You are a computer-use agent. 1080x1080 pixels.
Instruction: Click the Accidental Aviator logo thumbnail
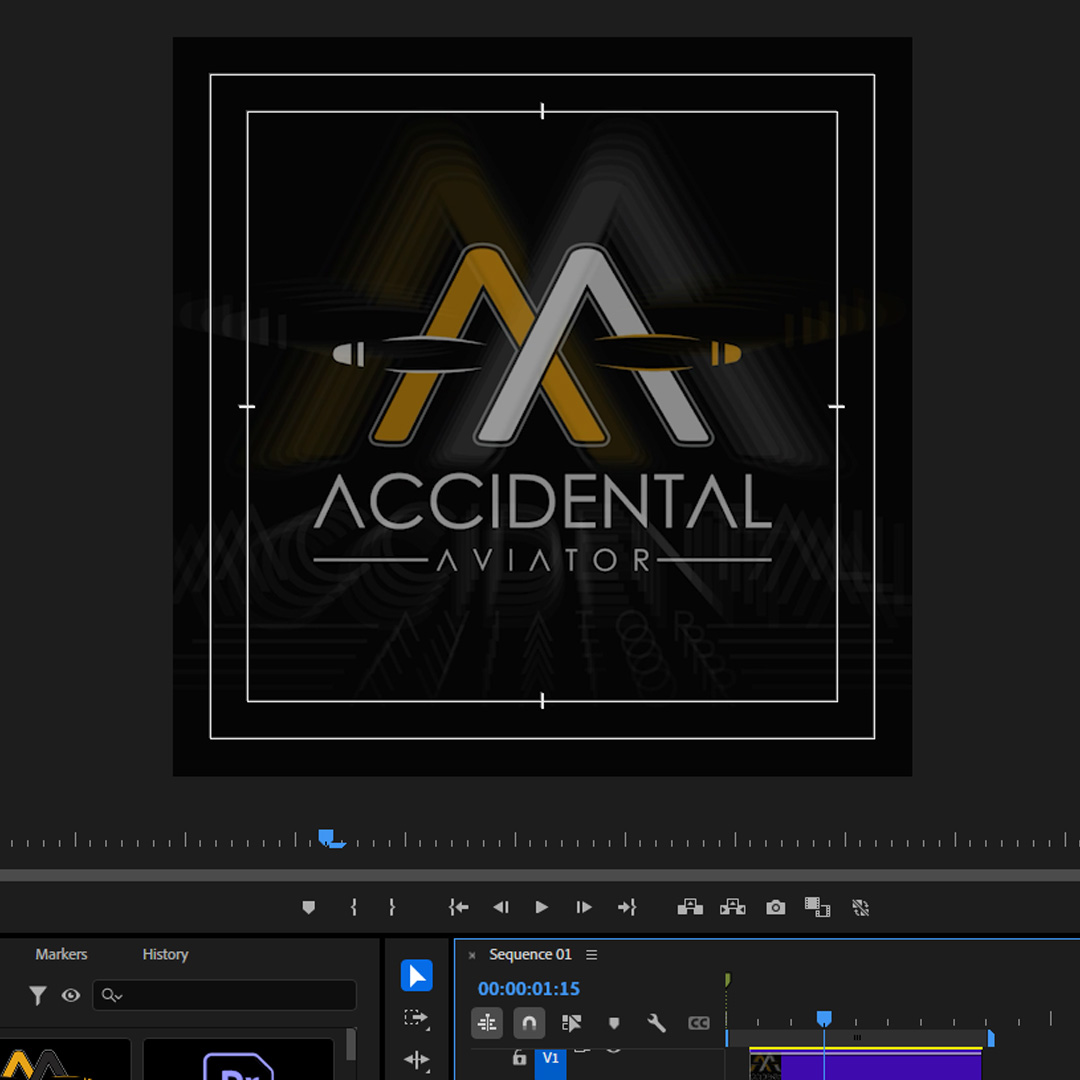(65, 1059)
